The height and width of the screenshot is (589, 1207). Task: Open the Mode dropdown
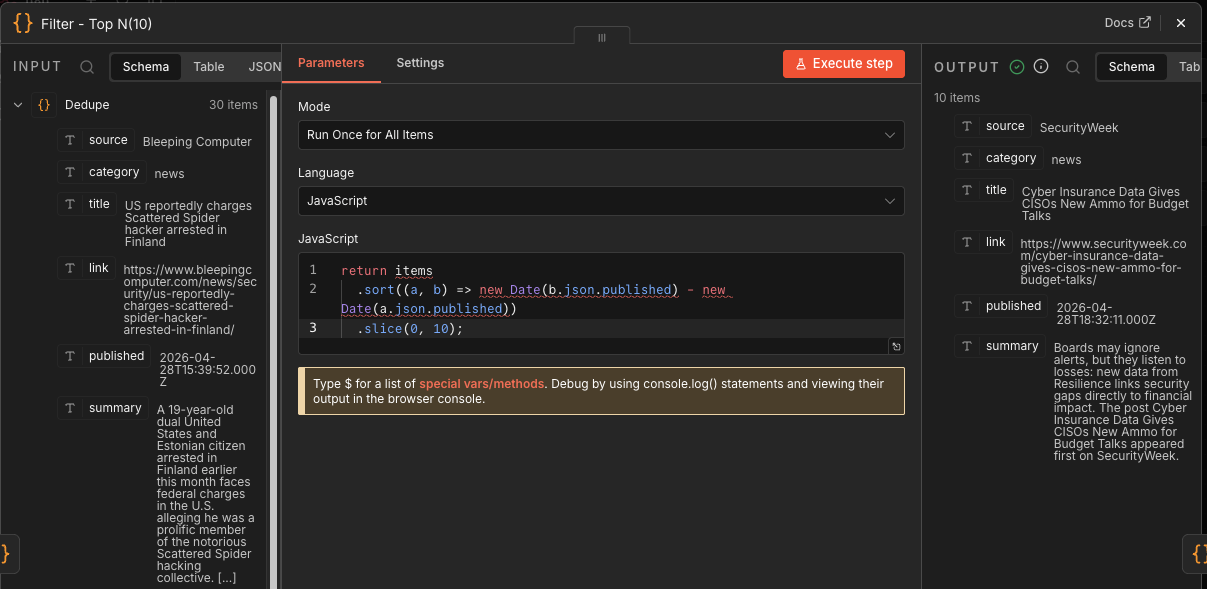601,135
